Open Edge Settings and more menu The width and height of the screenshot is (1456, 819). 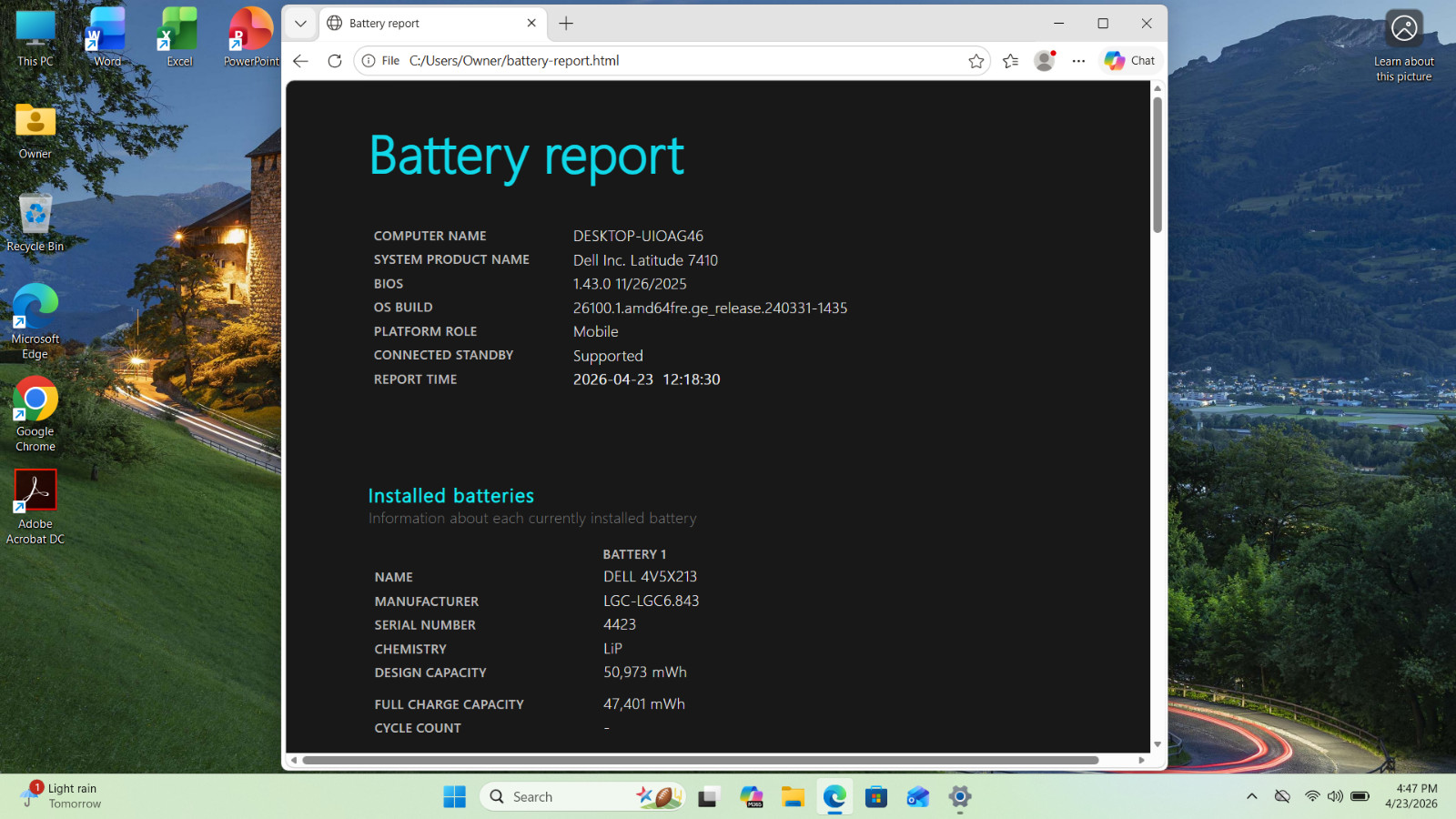[1078, 61]
